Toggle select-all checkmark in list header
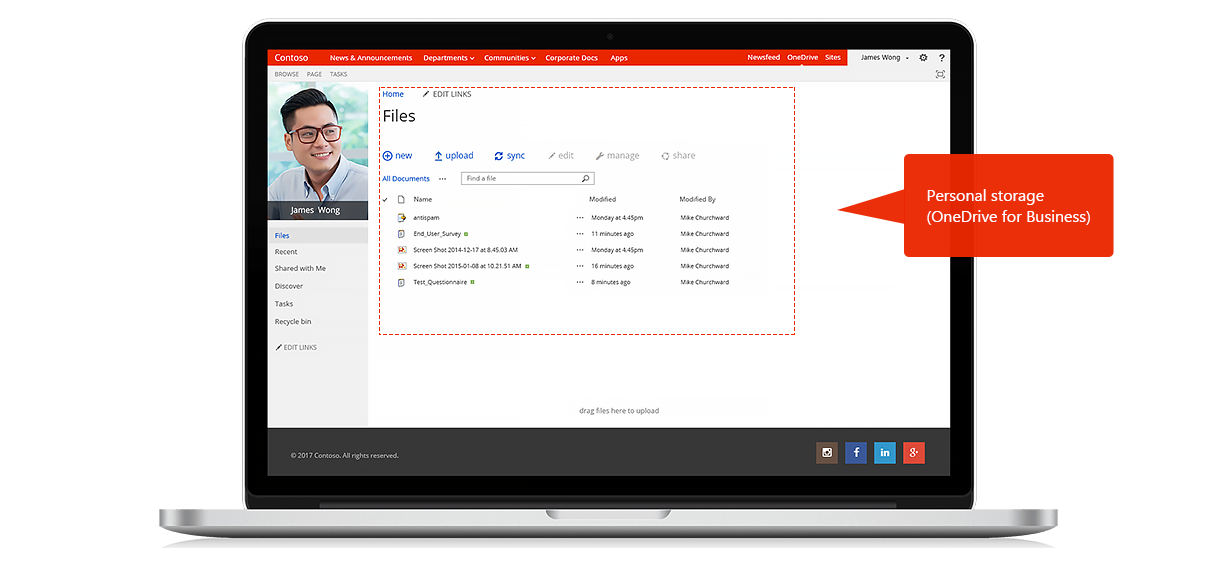This screenshot has height=574, width=1210. point(385,199)
